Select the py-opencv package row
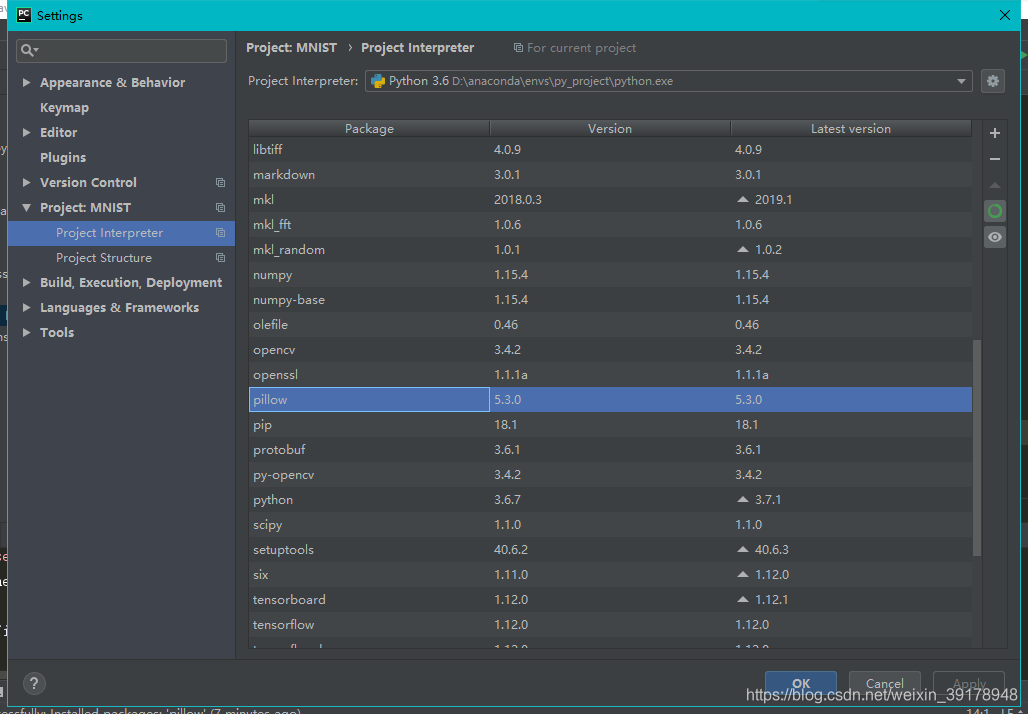The width and height of the screenshot is (1028, 714). (x=610, y=475)
